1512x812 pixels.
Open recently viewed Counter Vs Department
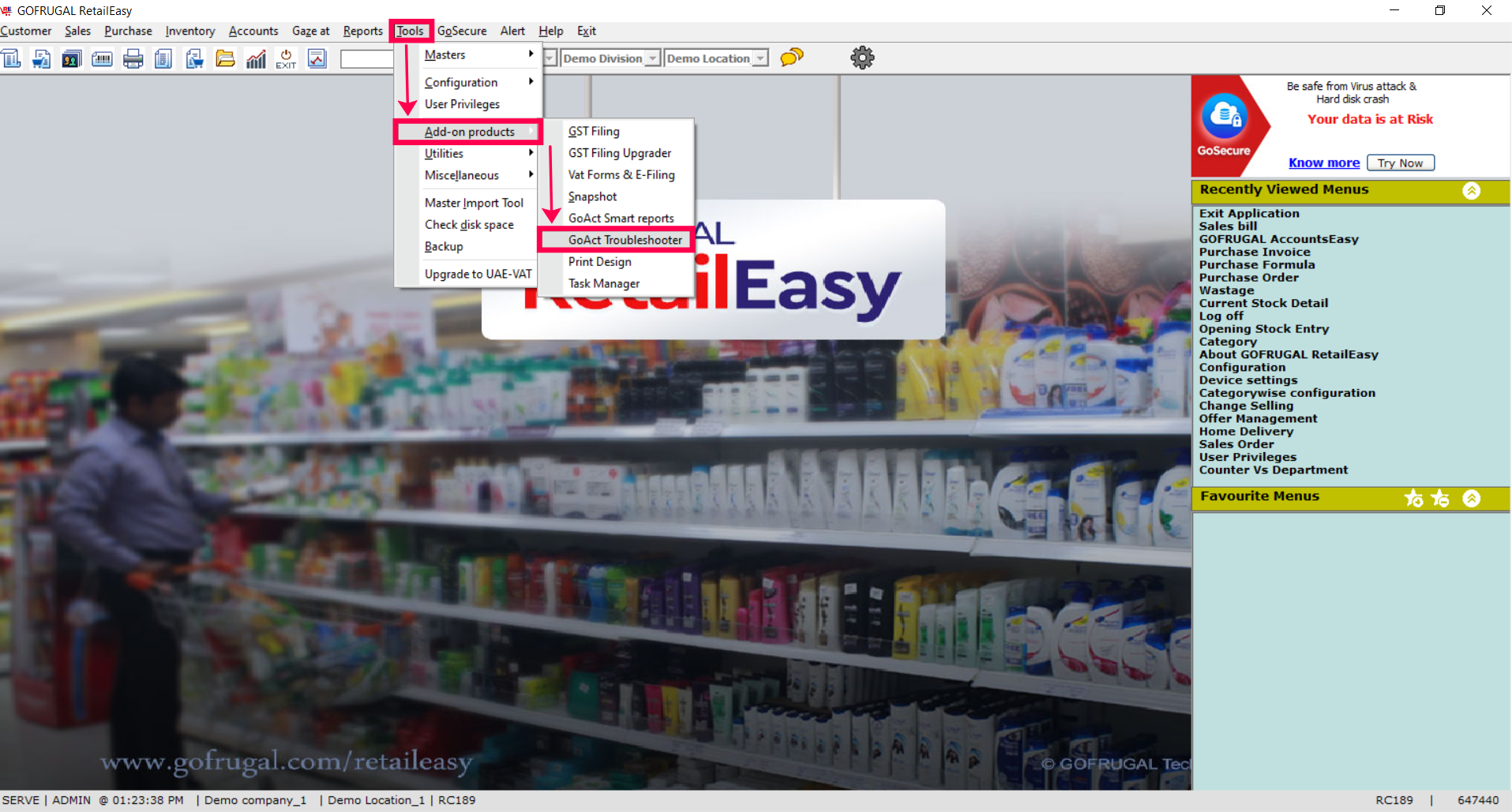(1274, 470)
